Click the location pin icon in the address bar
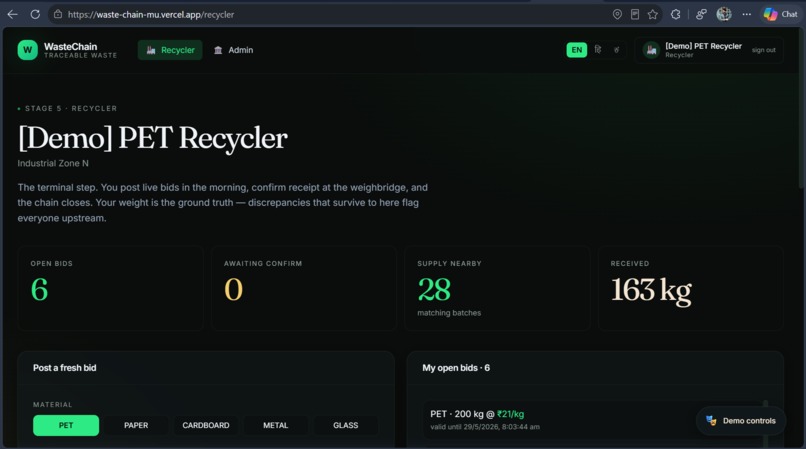 click(617, 14)
